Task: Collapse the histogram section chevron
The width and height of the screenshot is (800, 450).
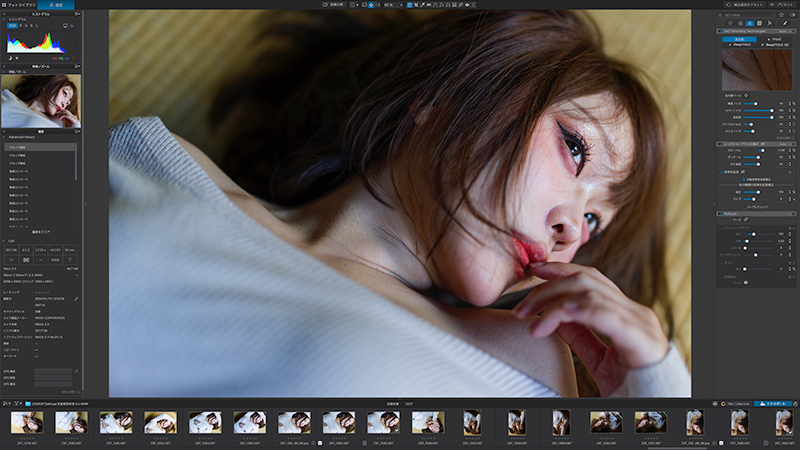Action: (4, 19)
